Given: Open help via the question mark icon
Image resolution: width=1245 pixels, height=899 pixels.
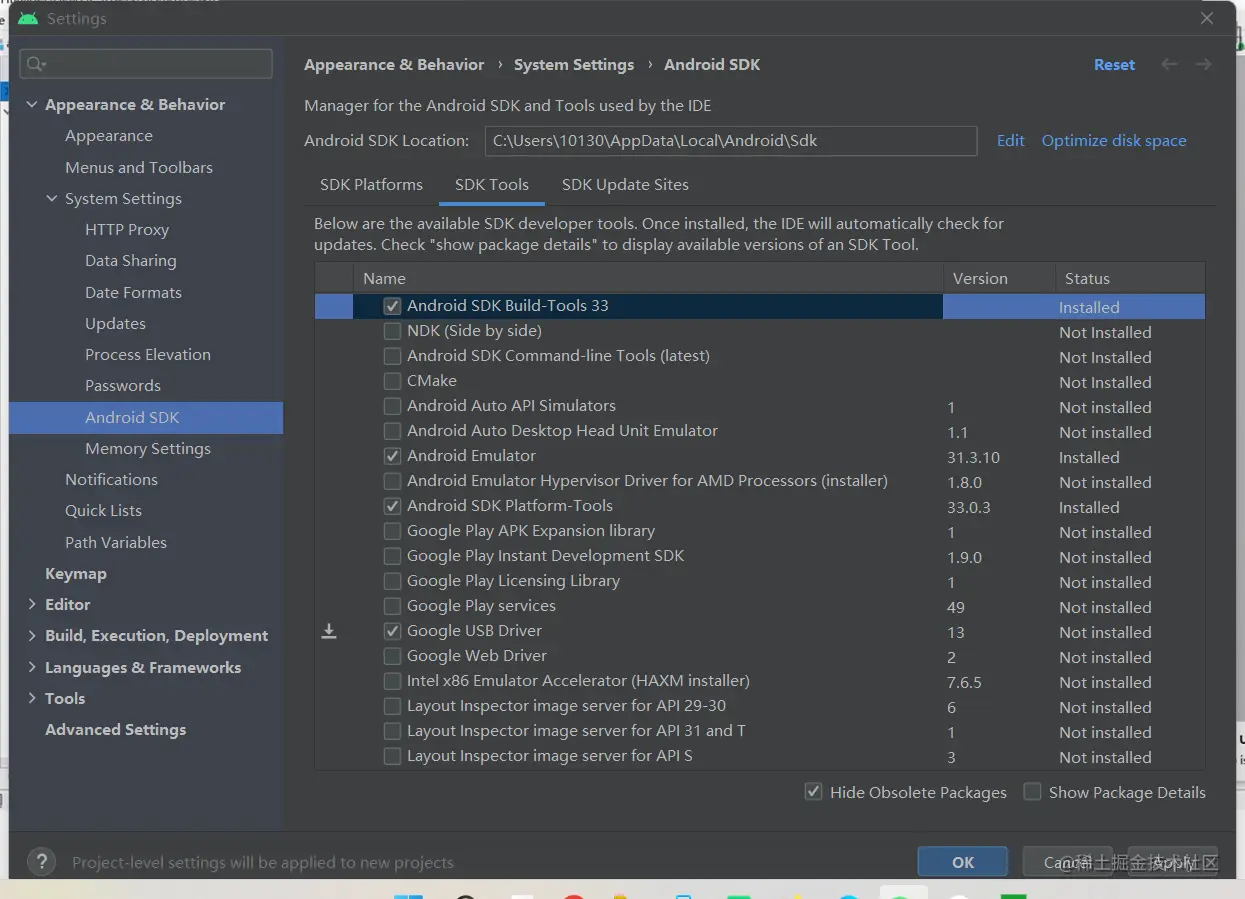Looking at the screenshot, I should tap(41, 861).
